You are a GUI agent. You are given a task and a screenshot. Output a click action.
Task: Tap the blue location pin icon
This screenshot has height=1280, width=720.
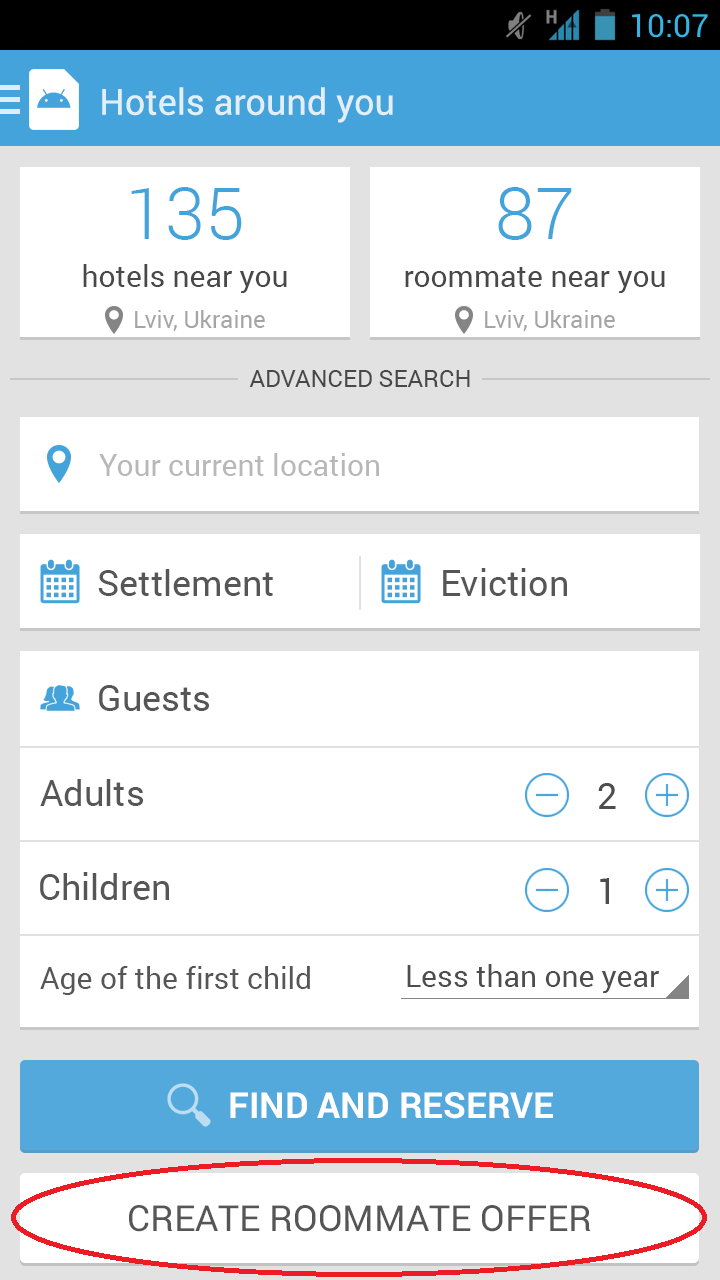tap(60, 465)
